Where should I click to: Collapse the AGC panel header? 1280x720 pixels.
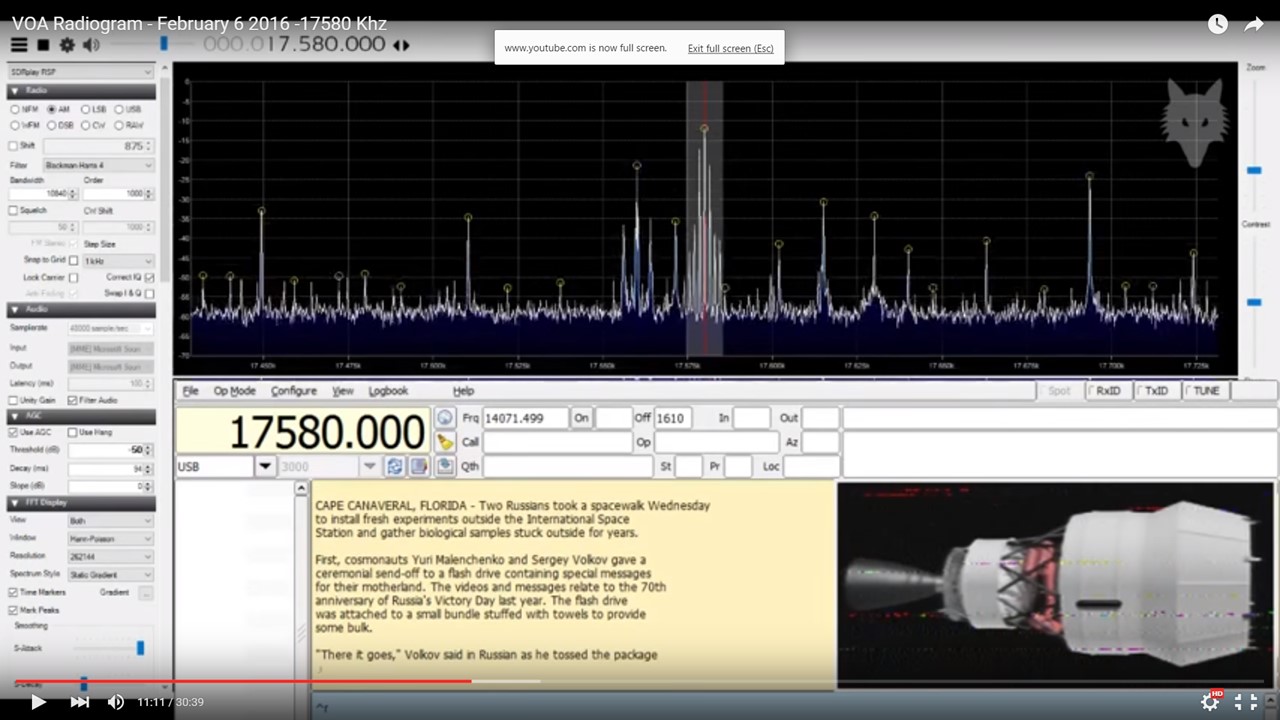81,415
